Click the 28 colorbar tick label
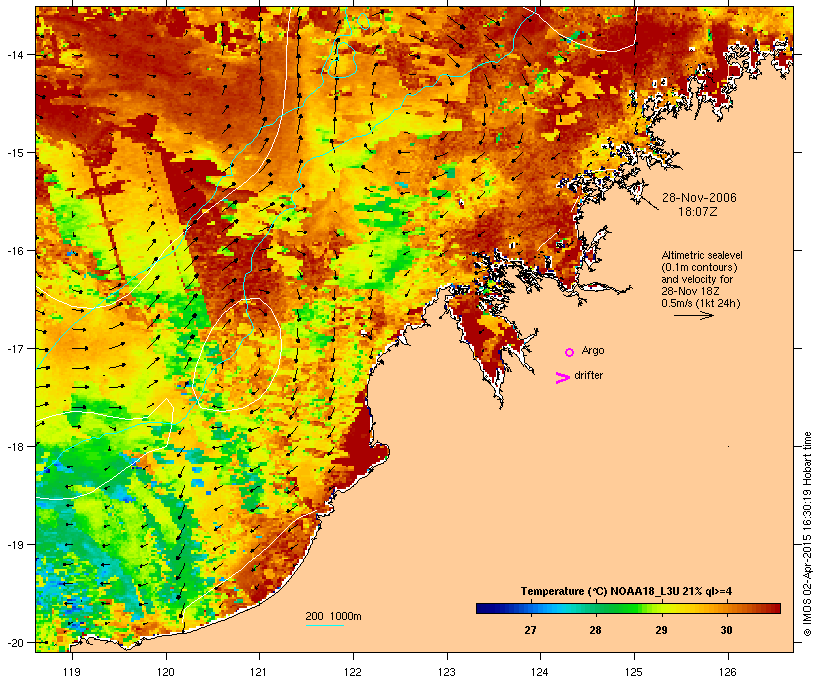 point(595,630)
